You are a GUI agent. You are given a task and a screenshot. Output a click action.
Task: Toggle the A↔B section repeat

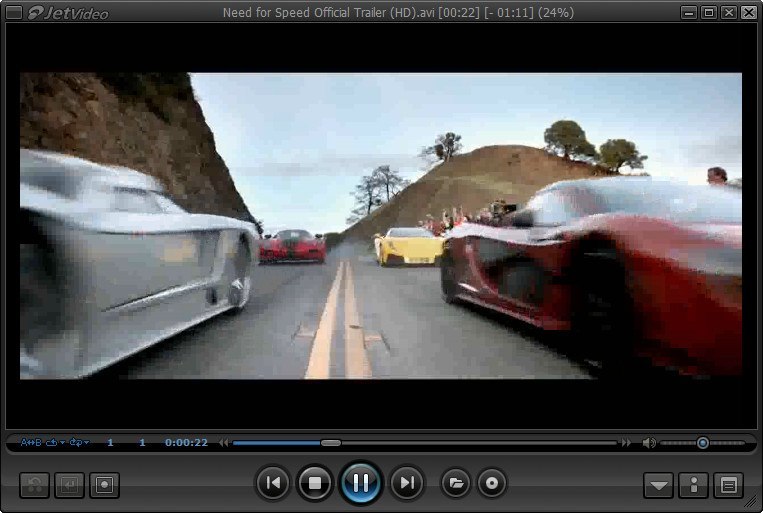pos(31,442)
